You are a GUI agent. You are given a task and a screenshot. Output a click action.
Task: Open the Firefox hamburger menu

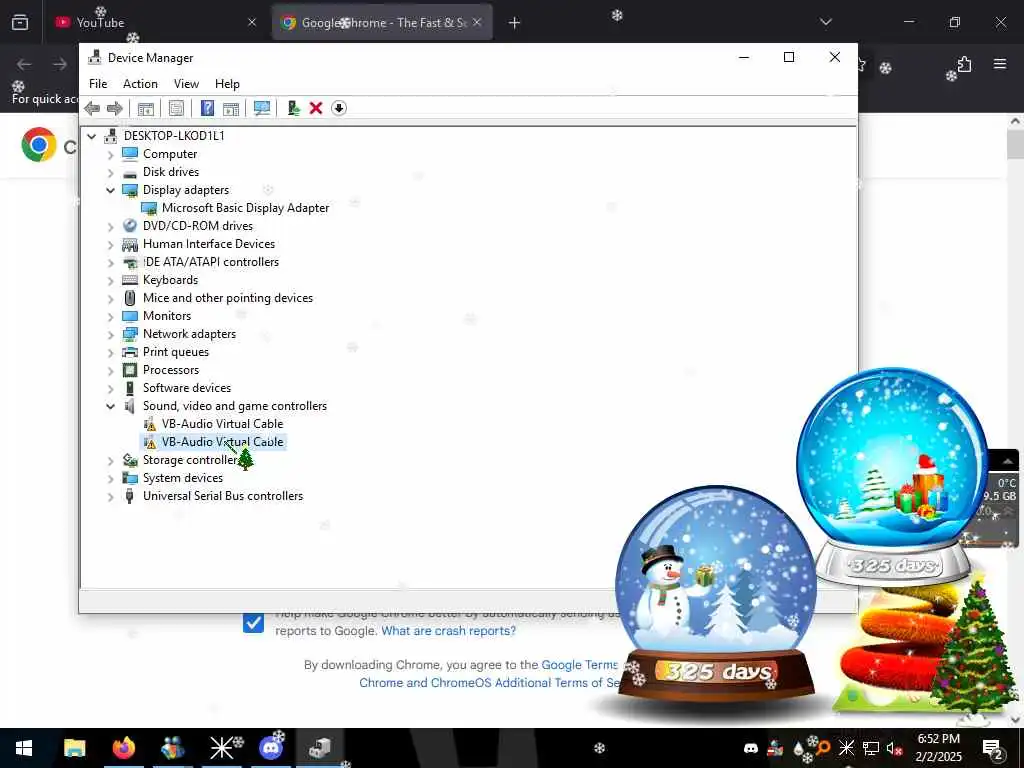point(1000,64)
